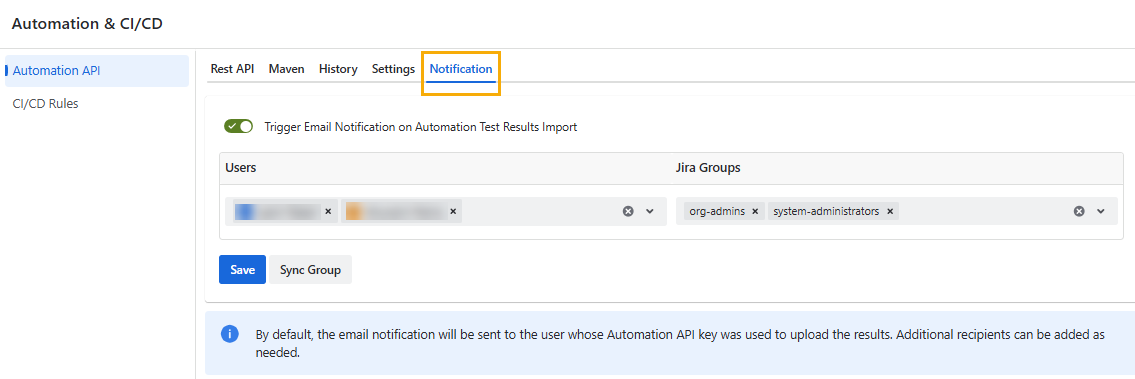Remove the system-administrators group chip
Screen dimensions: 1135x379
(890, 211)
